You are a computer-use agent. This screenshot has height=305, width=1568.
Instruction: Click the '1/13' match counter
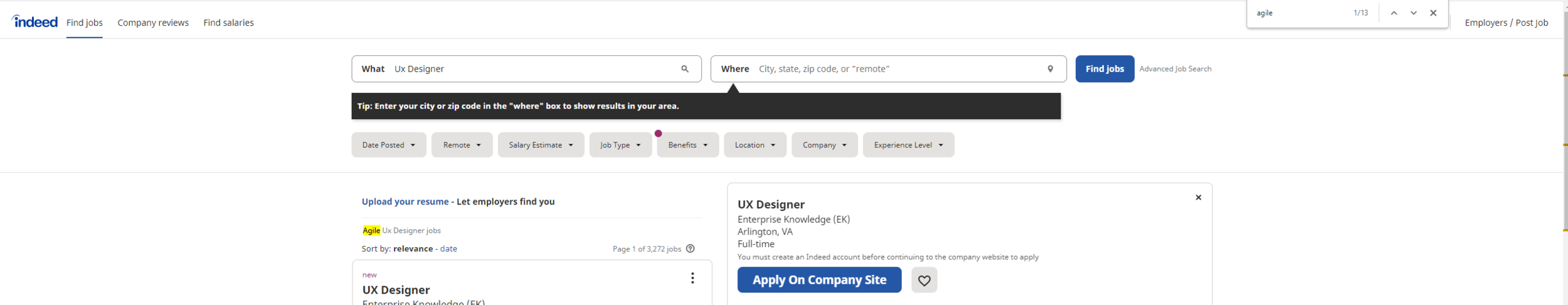[1361, 13]
